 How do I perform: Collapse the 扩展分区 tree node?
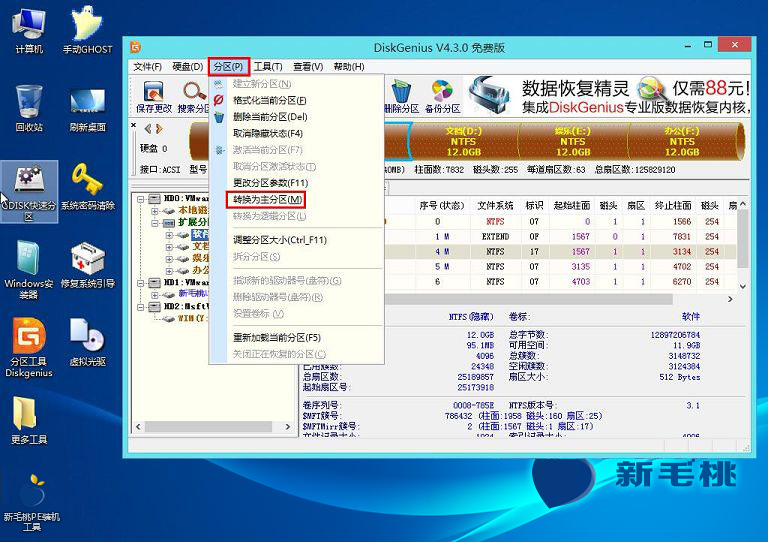155,223
